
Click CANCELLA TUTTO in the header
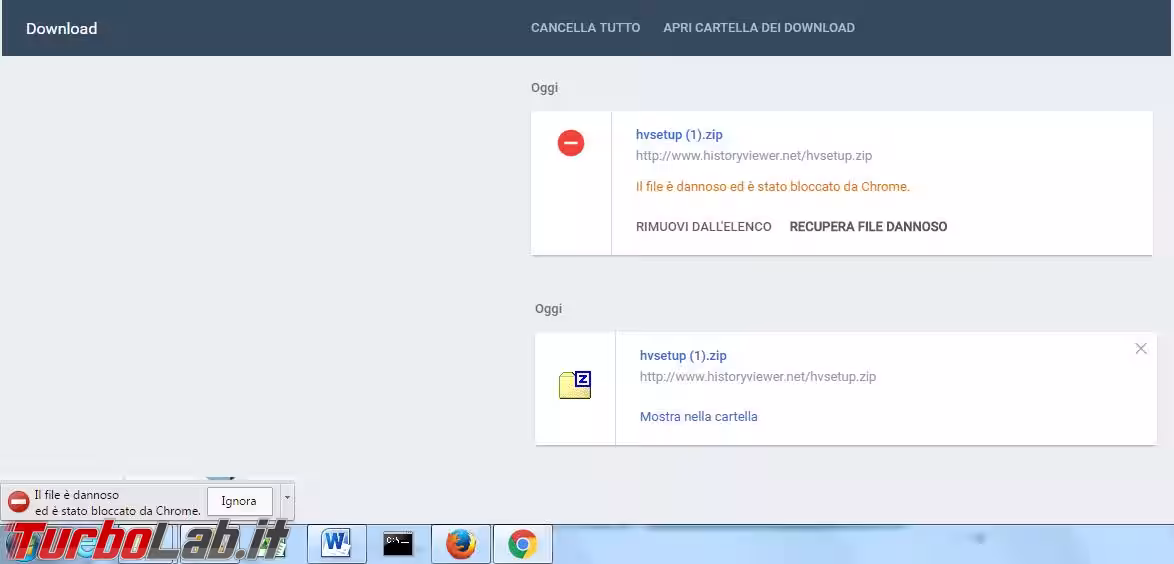tap(585, 28)
